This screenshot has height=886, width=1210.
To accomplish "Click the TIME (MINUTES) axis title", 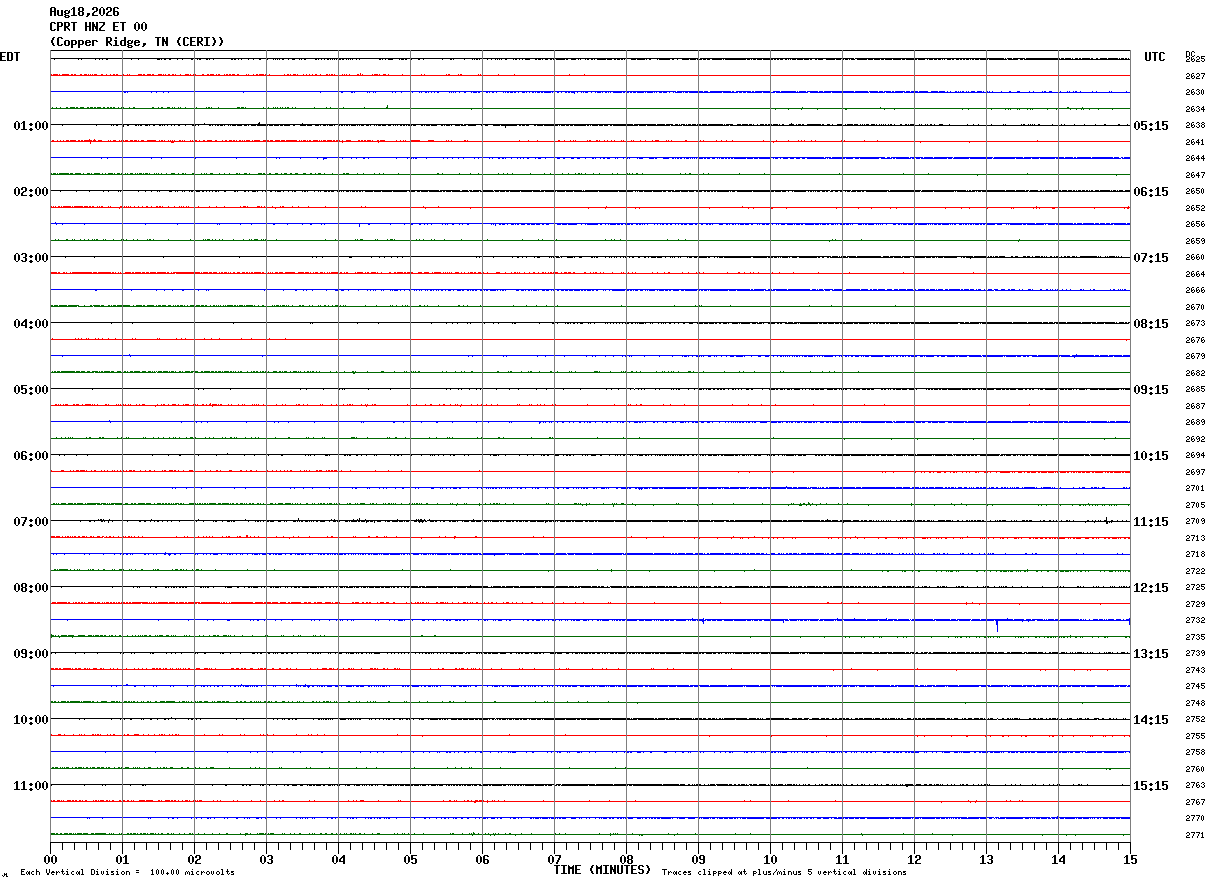I will 602,870.
